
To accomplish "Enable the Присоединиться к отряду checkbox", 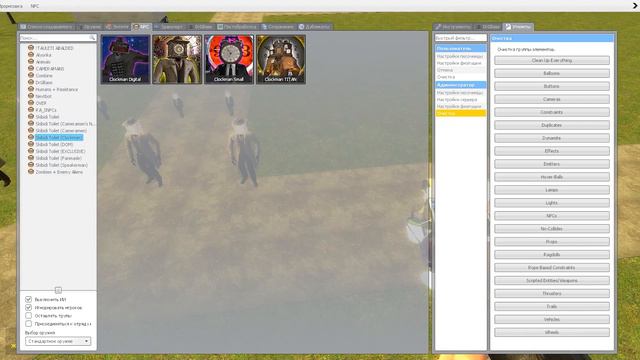I will point(28,324).
